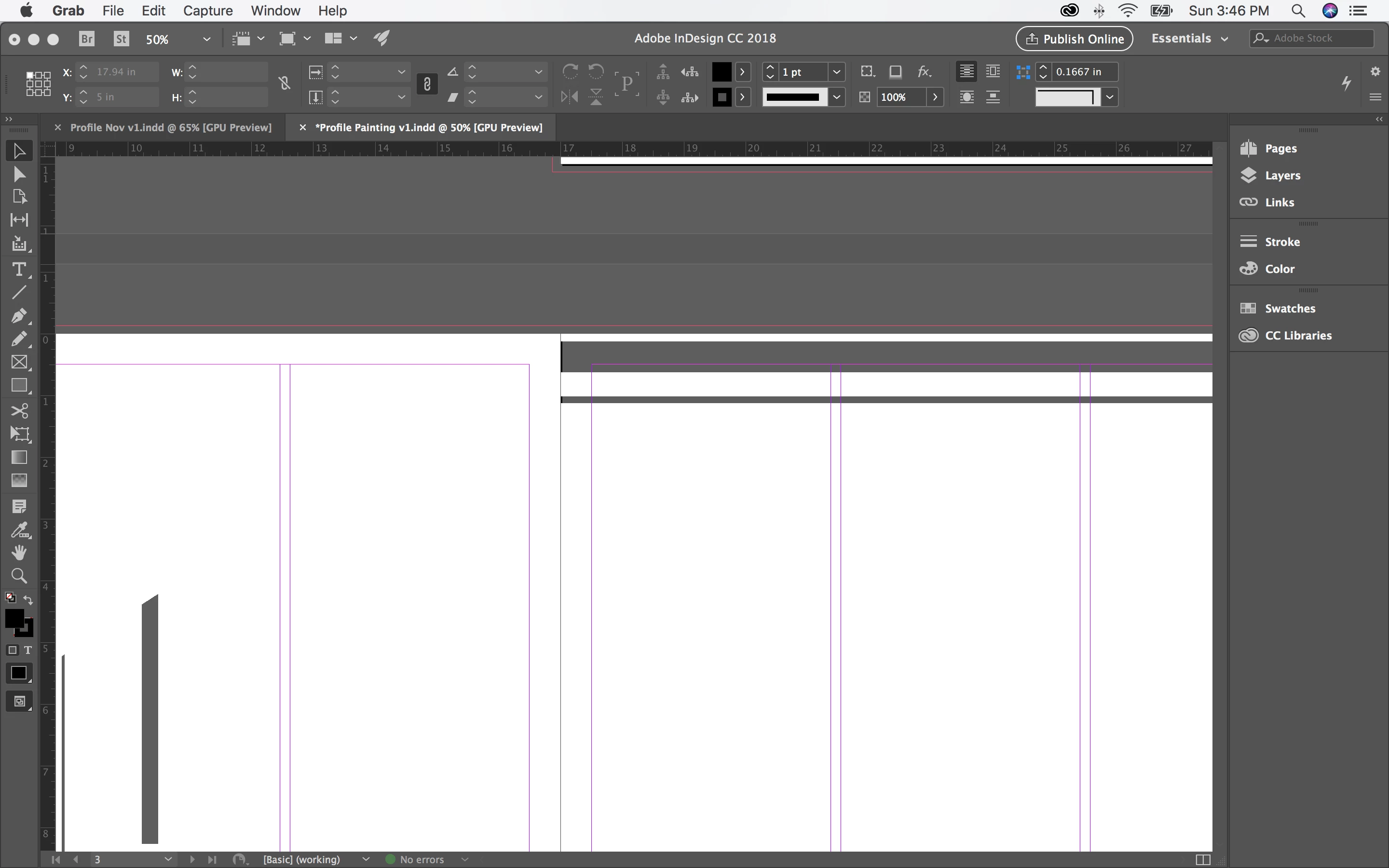Open the zoom level 50% dropdown
This screenshot has width=1389, height=868.
pos(206,39)
